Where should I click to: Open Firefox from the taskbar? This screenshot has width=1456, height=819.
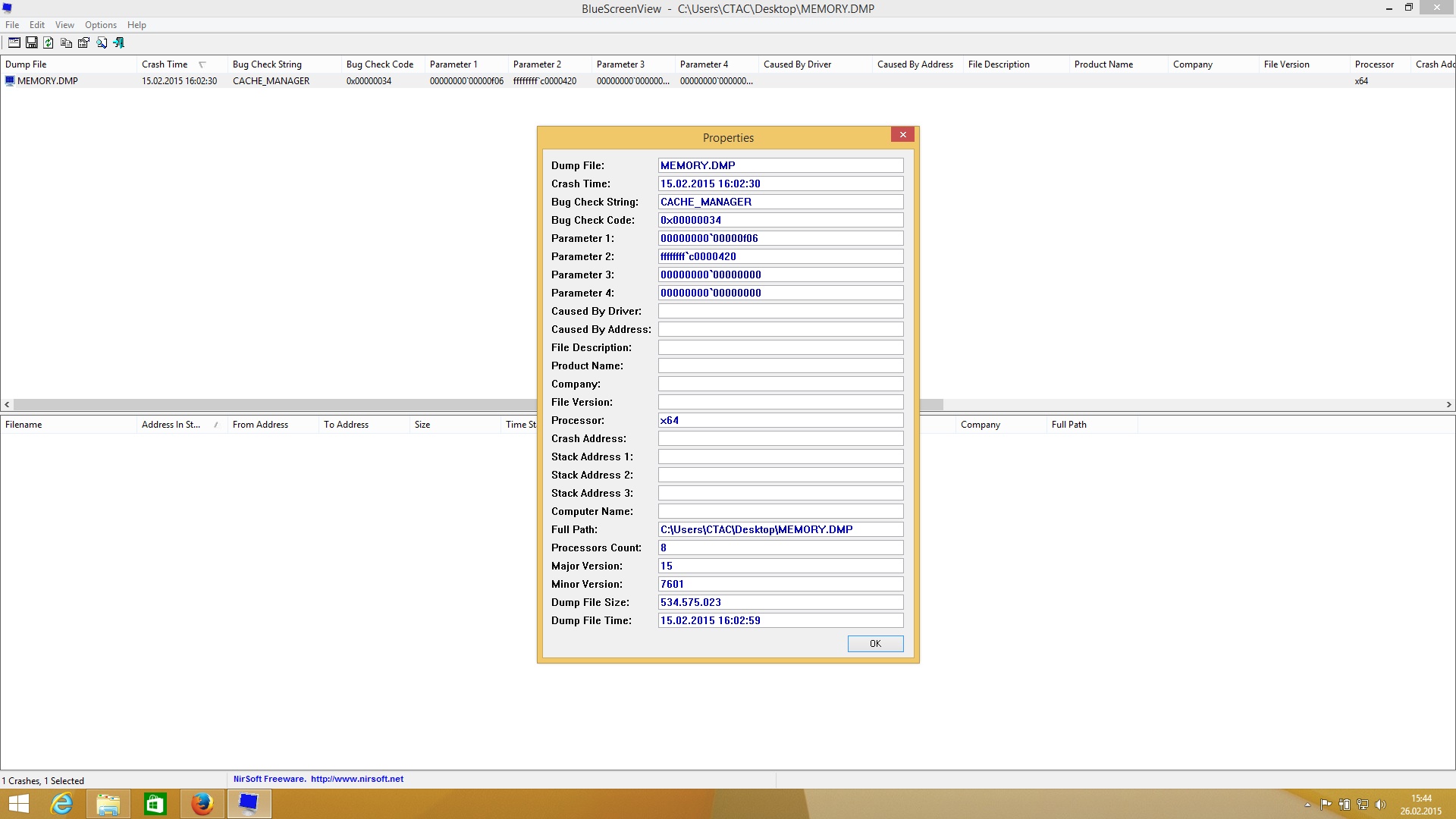(x=202, y=804)
